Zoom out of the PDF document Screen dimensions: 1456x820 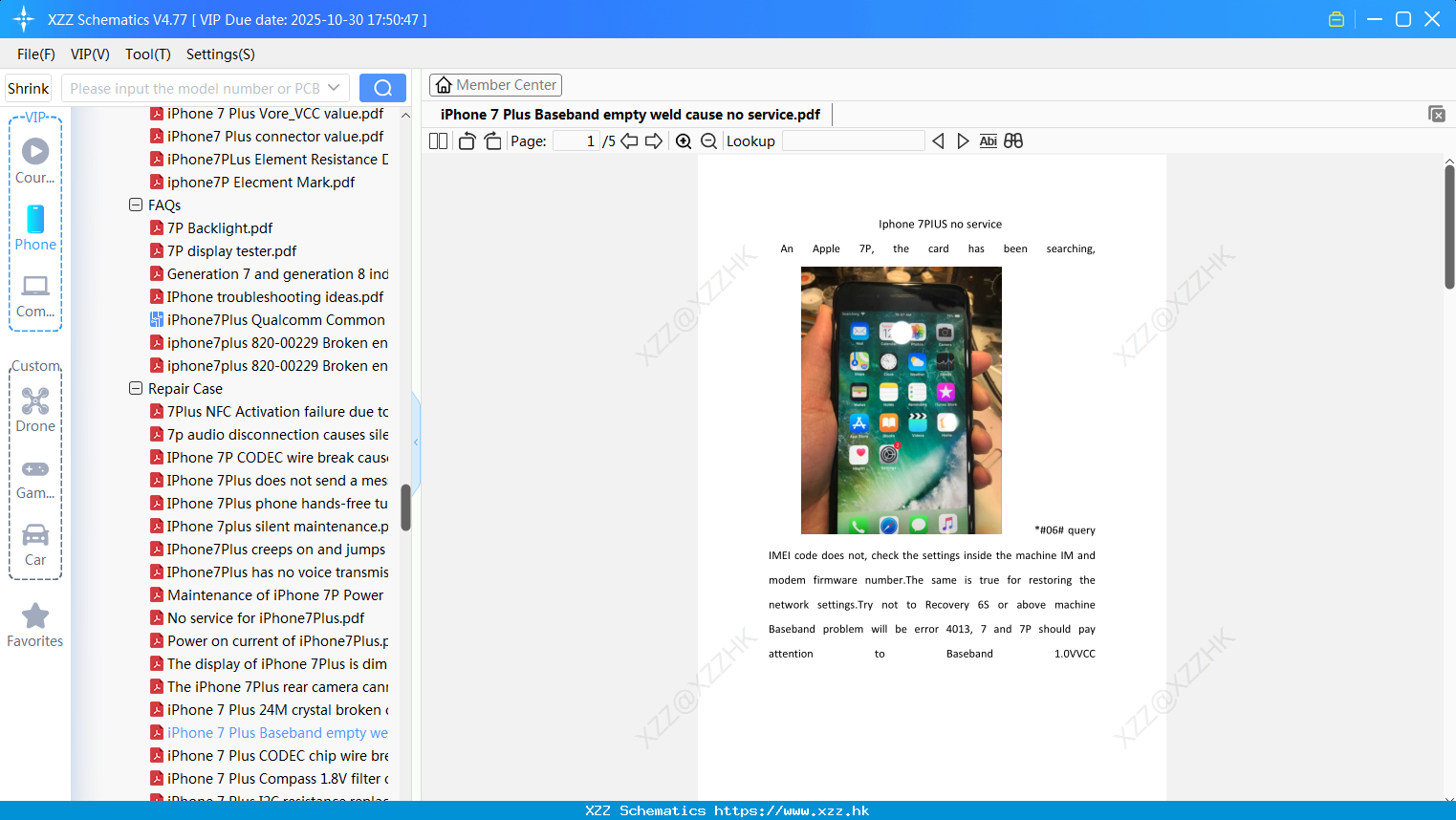point(708,141)
